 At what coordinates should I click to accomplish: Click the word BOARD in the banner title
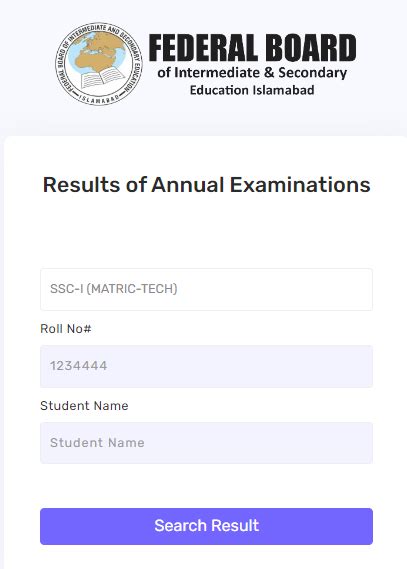(311, 48)
